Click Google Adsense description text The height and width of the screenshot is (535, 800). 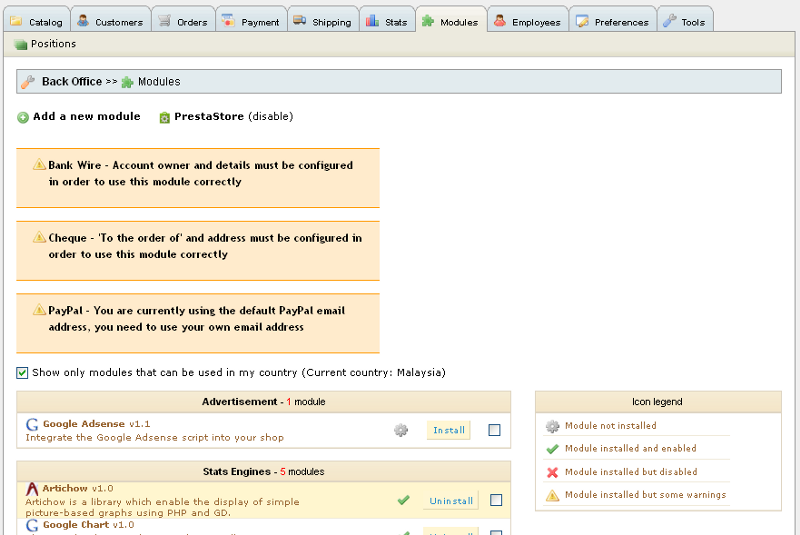click(155, 438)
